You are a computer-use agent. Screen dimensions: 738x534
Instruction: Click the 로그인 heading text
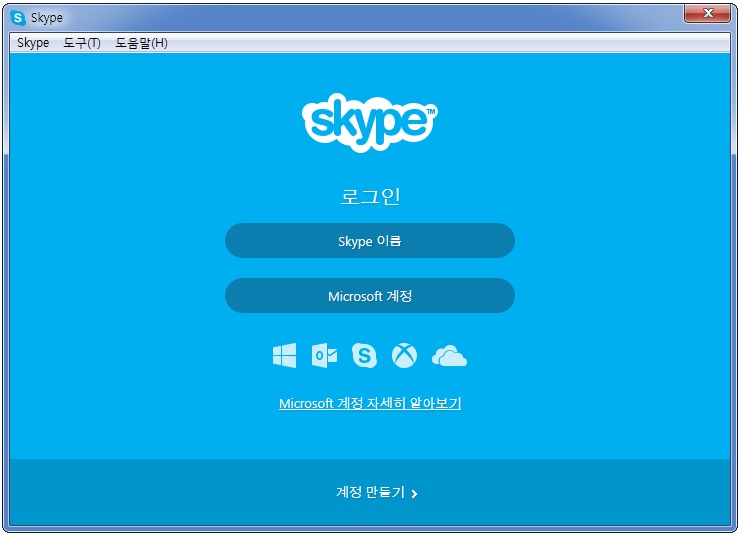369,196
